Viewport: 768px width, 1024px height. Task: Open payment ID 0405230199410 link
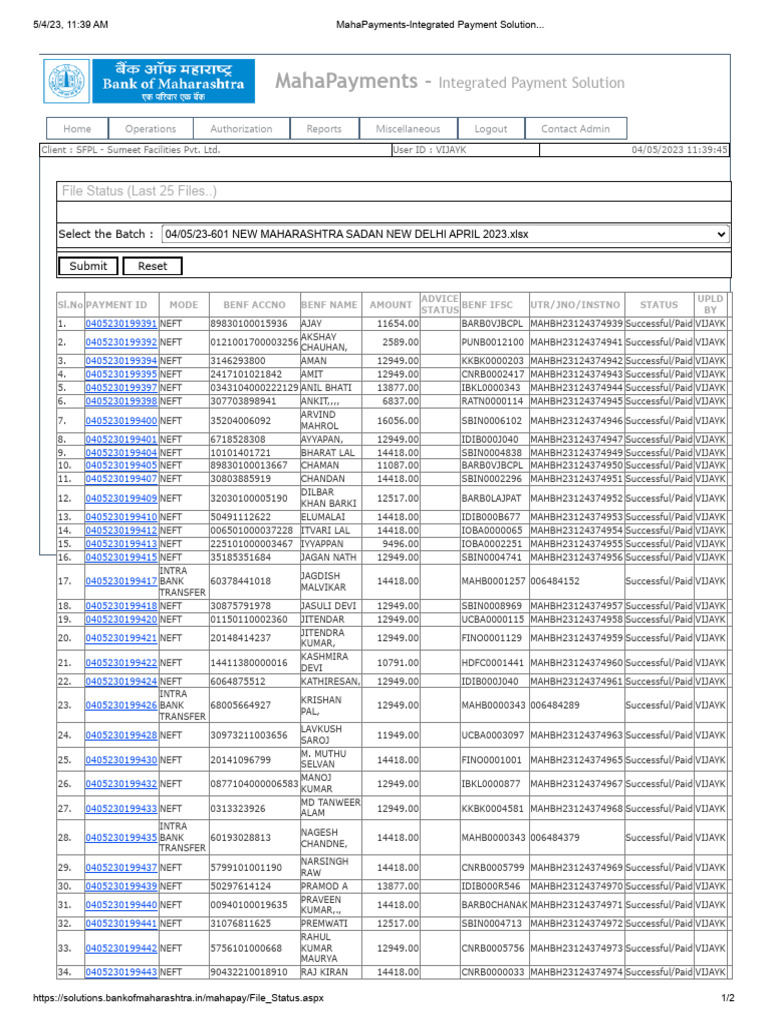[121, 517]
